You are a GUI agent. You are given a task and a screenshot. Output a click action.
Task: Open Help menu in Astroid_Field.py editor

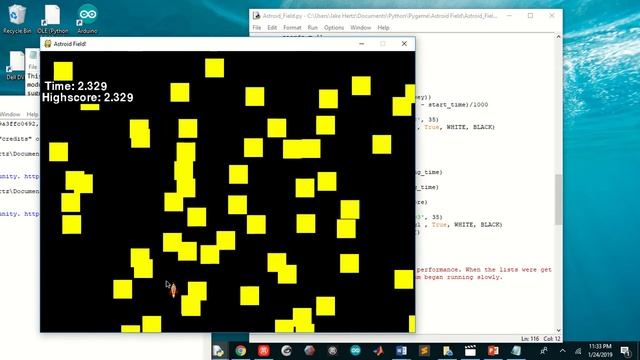point(383,28)
